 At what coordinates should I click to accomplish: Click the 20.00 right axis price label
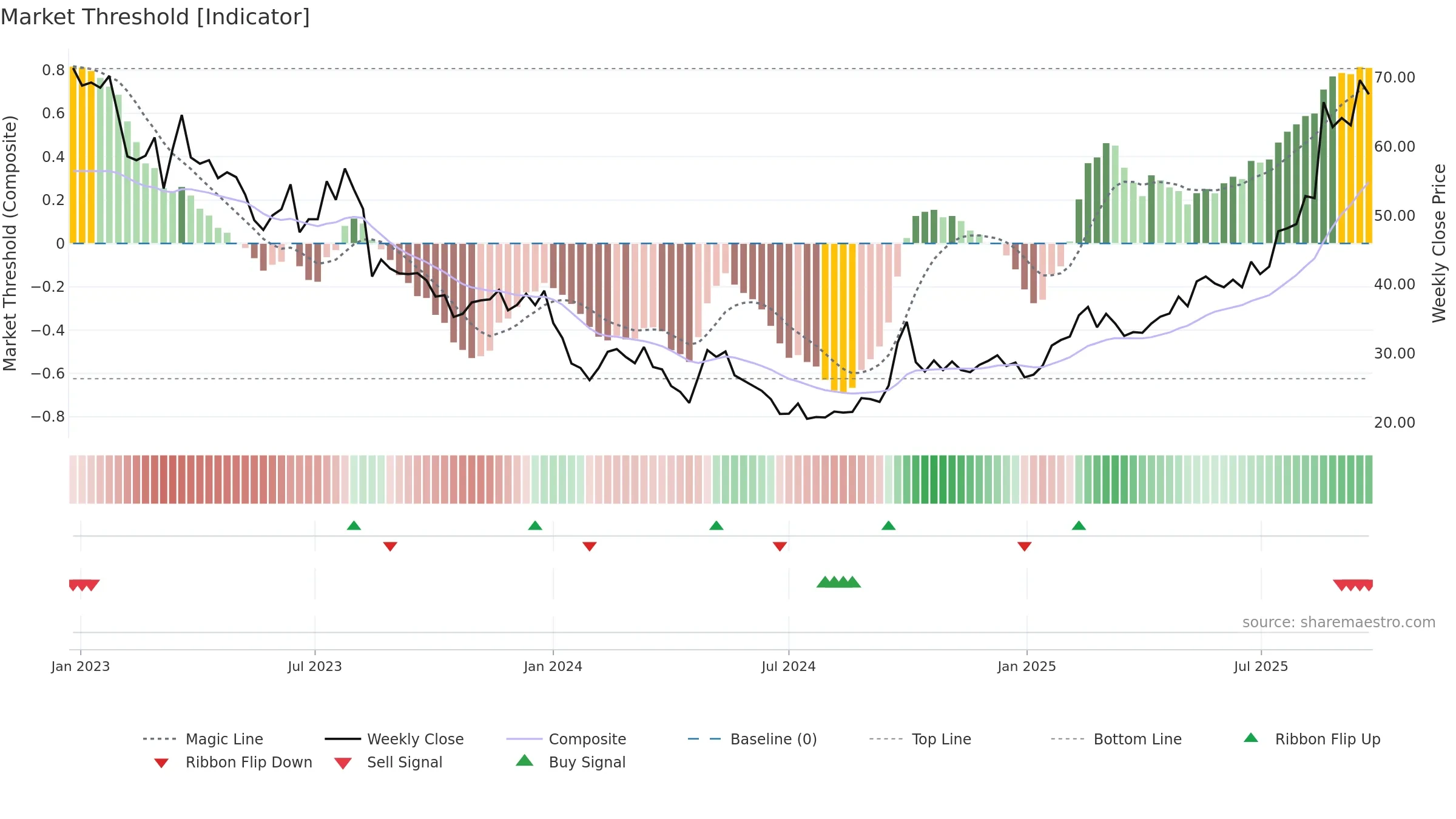pyautogui.click(x=1395, y=423)
